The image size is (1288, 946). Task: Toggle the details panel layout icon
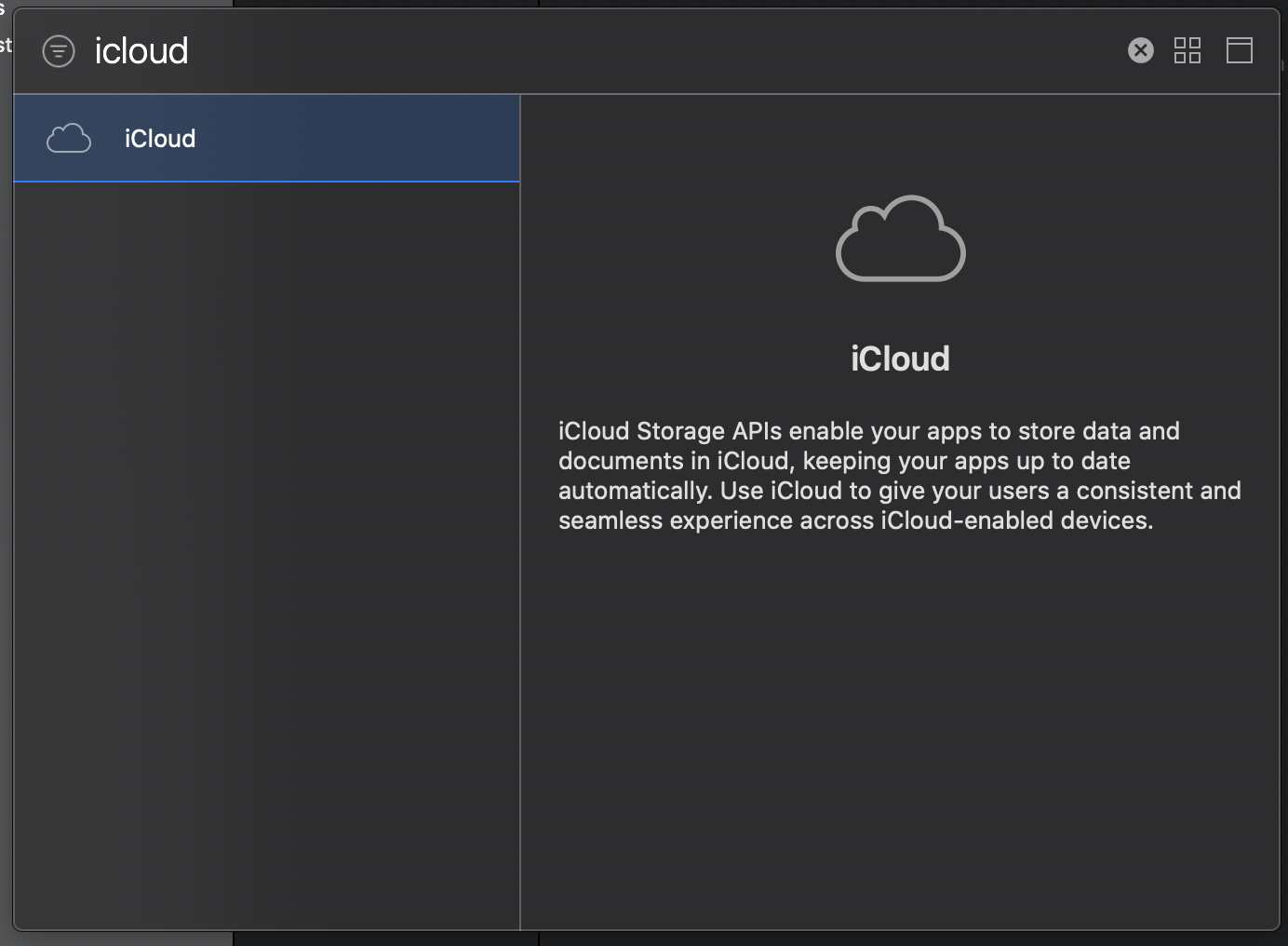1240,50
